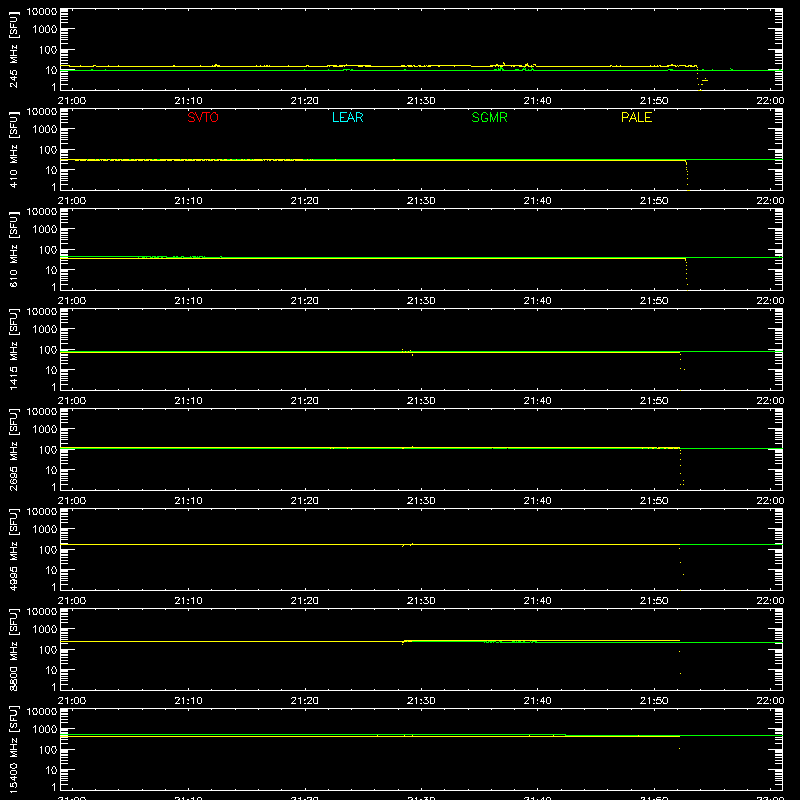Image resolution: width=800 pixels, height=800 pixels.
Task: Select the 245 MHz [SFU] axis title
Action: click(13, 49)
